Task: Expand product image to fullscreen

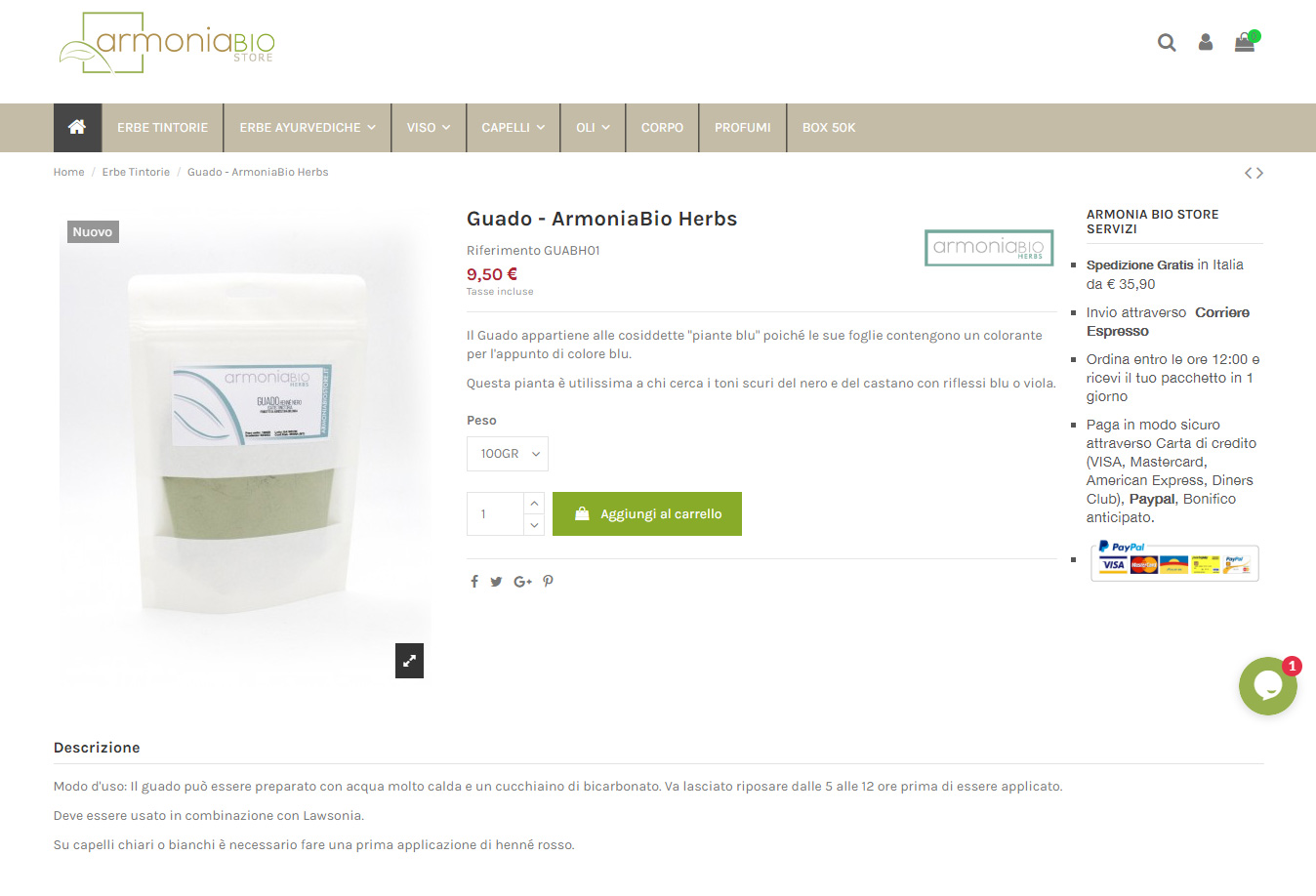Action: point(409,661)
